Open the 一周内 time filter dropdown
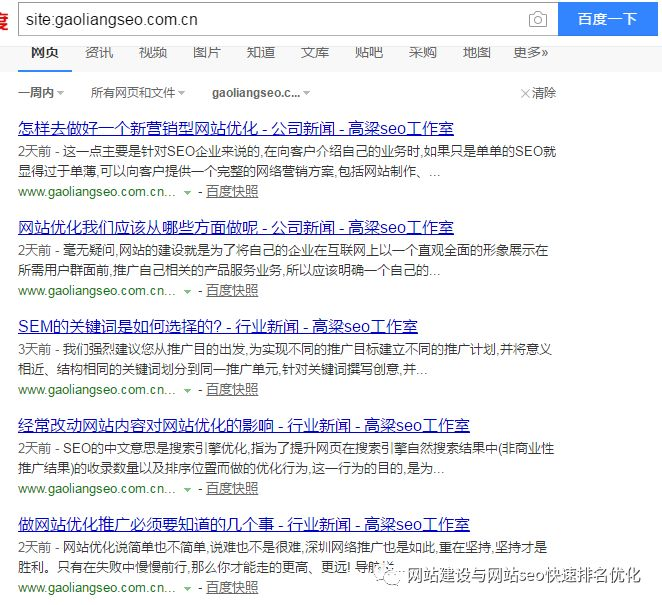This screenshot has height=605, width=662. coord(41,92)
